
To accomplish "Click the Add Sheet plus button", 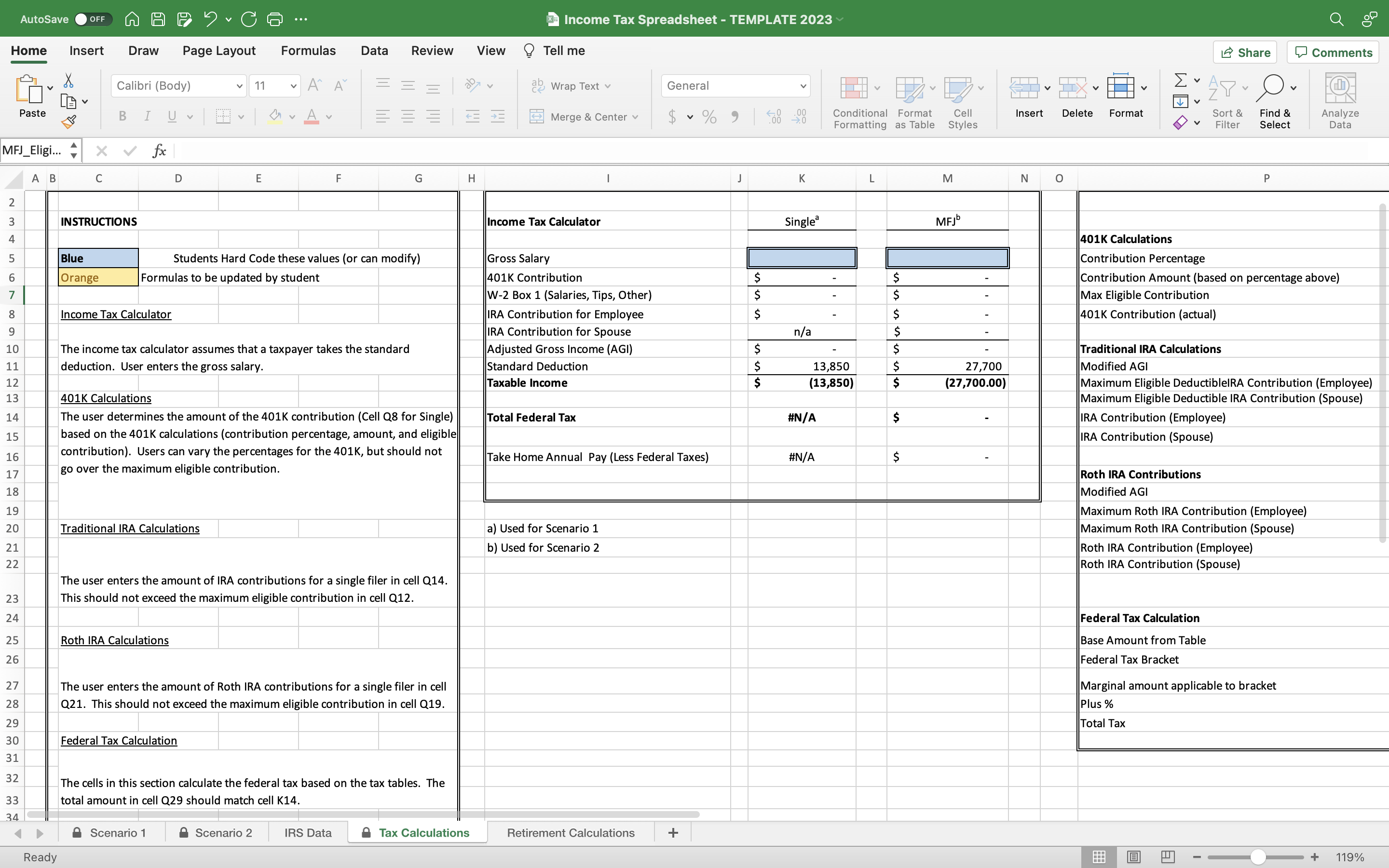I will tap(672, 832).
